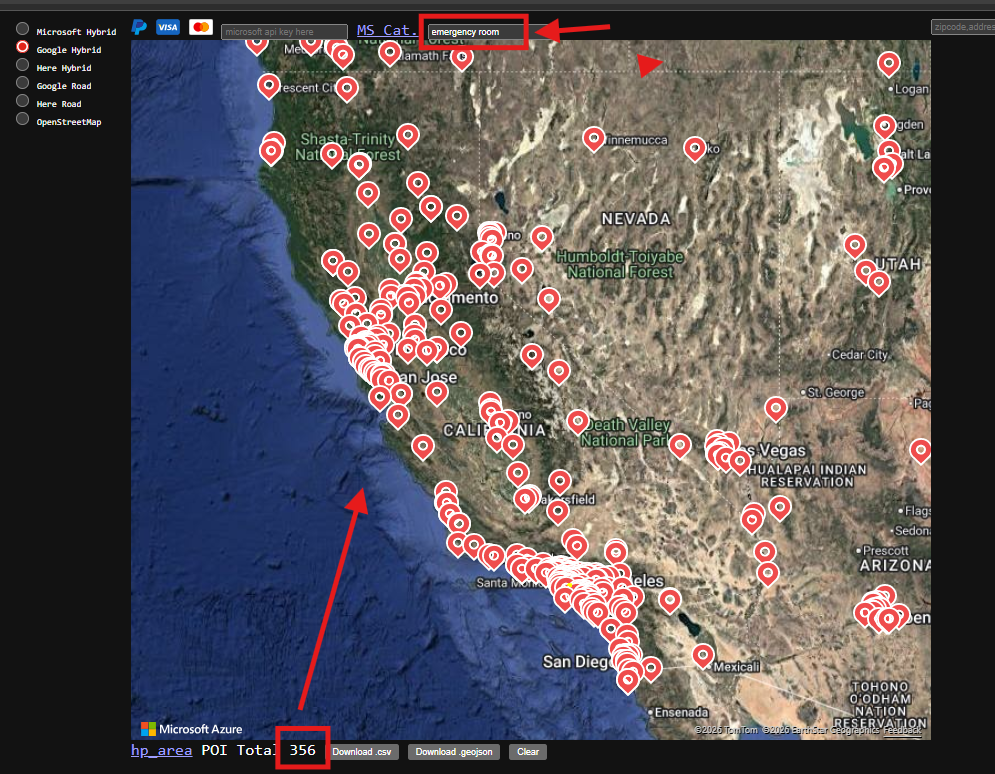Screen dimensions: 995x774
Task: Click the Visa card icon
Action: coord(168,27)
